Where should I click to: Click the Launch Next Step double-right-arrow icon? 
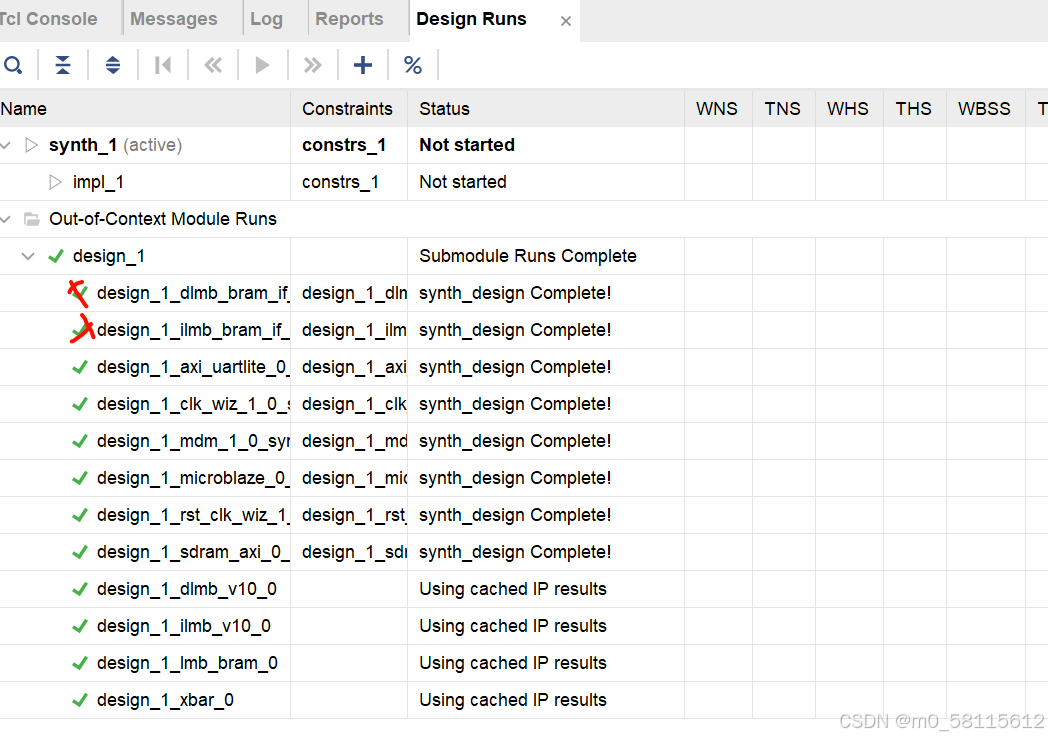click(312, 65)
